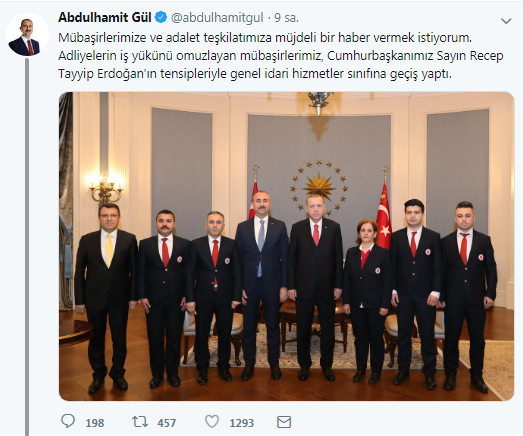Retweet using the retweet arrows icon
The width and height of the screenshot is (523, 436).
[140, 422]
